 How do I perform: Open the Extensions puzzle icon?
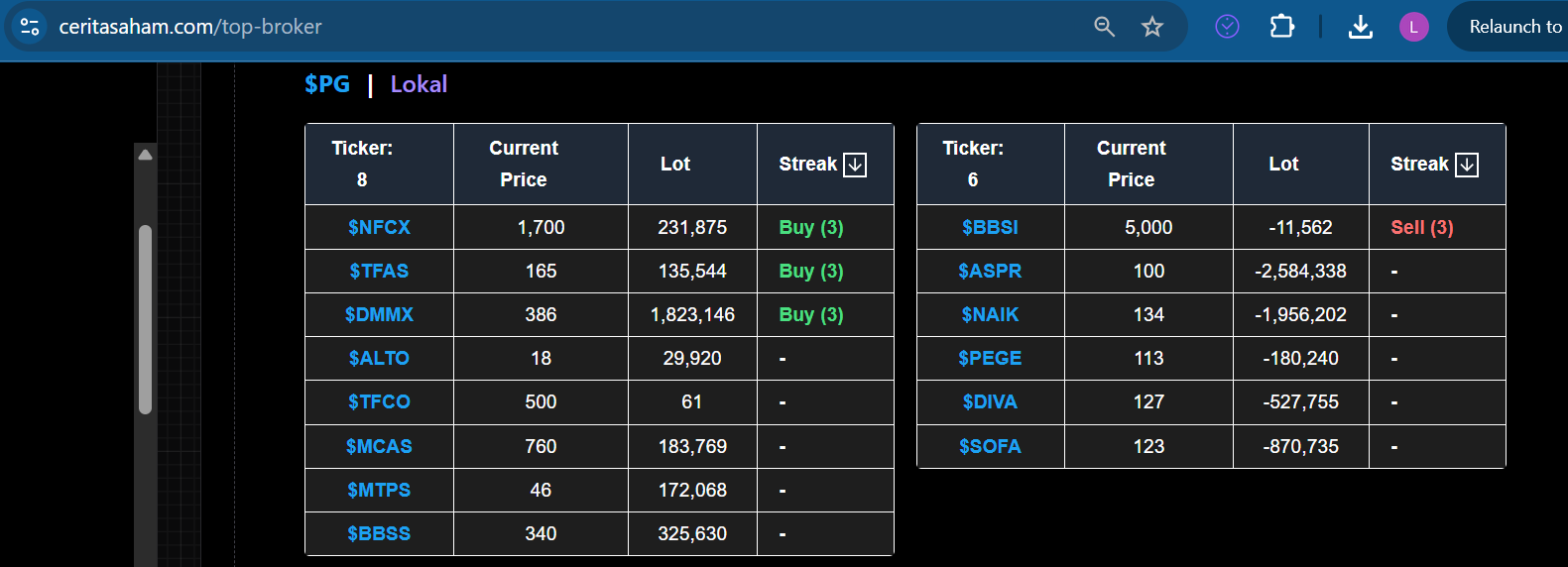tap(1282, 27)
